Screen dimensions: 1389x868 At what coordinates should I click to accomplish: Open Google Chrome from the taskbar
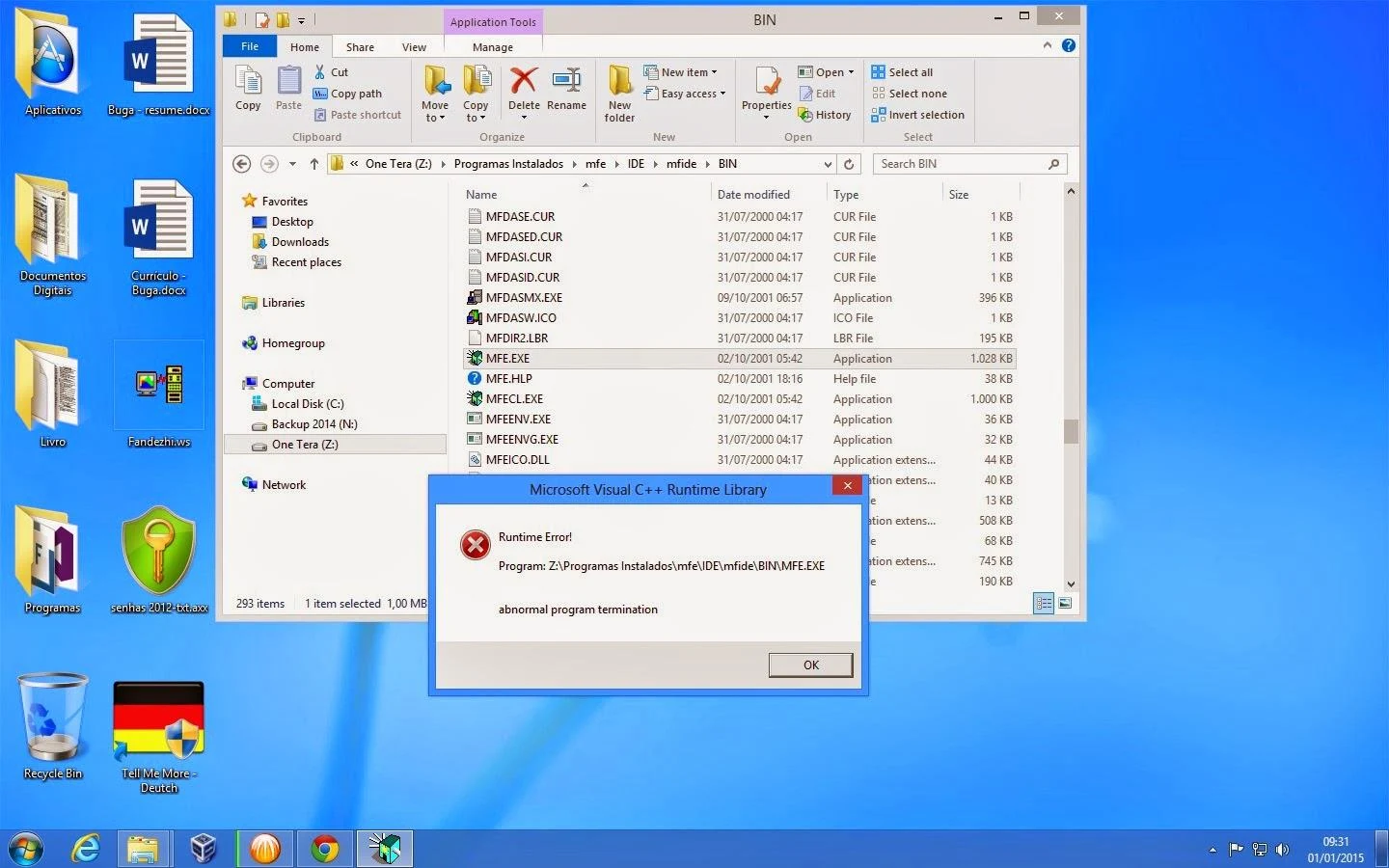coord(325,849)
